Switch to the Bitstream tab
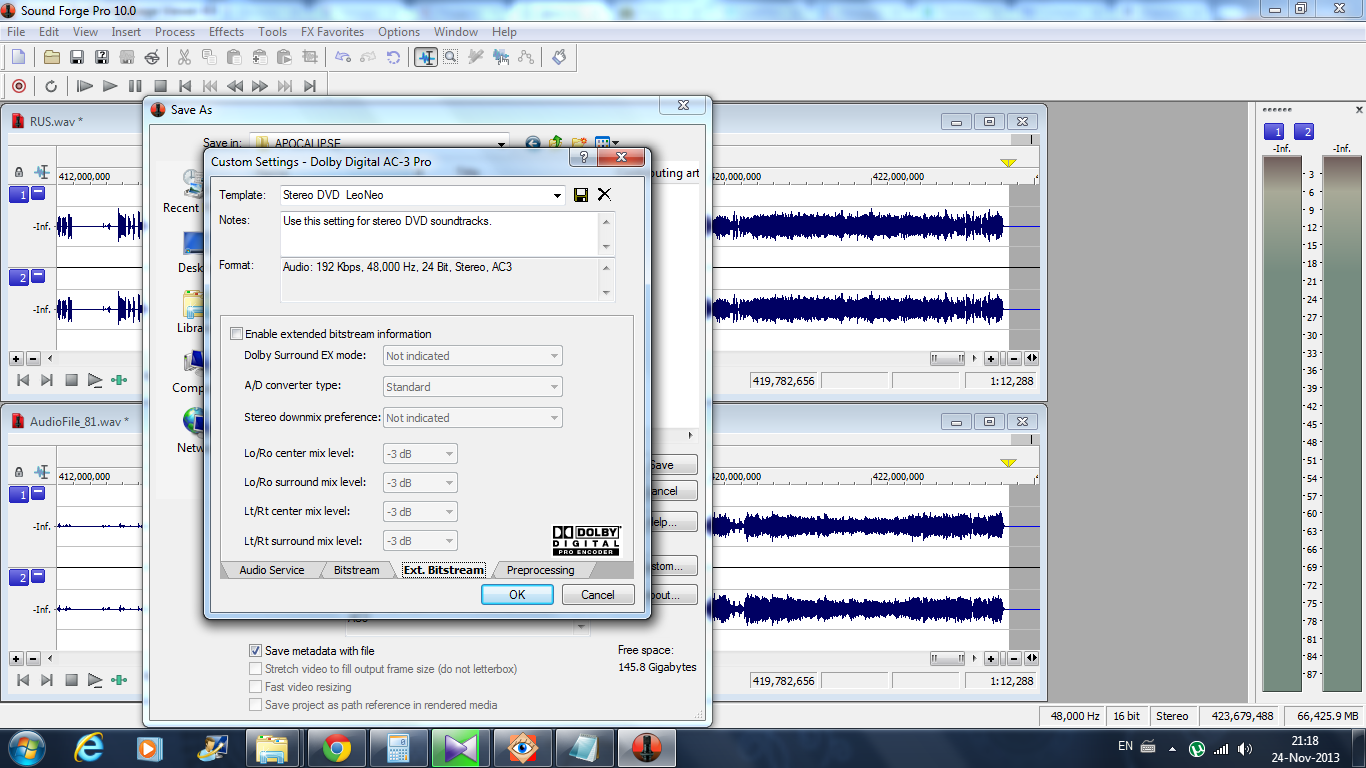Viewport: 1366px width, 768px height. pyautogui.click(x=357, y=570)
